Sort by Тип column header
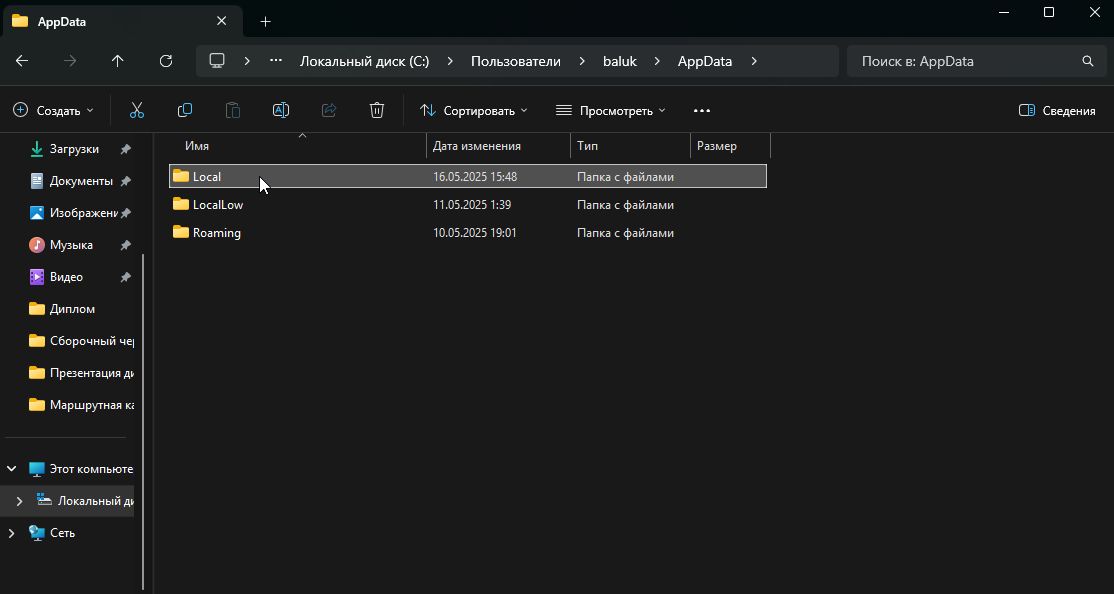The width and height of the screenshot is (1114, 594). [x=588, y=146]
